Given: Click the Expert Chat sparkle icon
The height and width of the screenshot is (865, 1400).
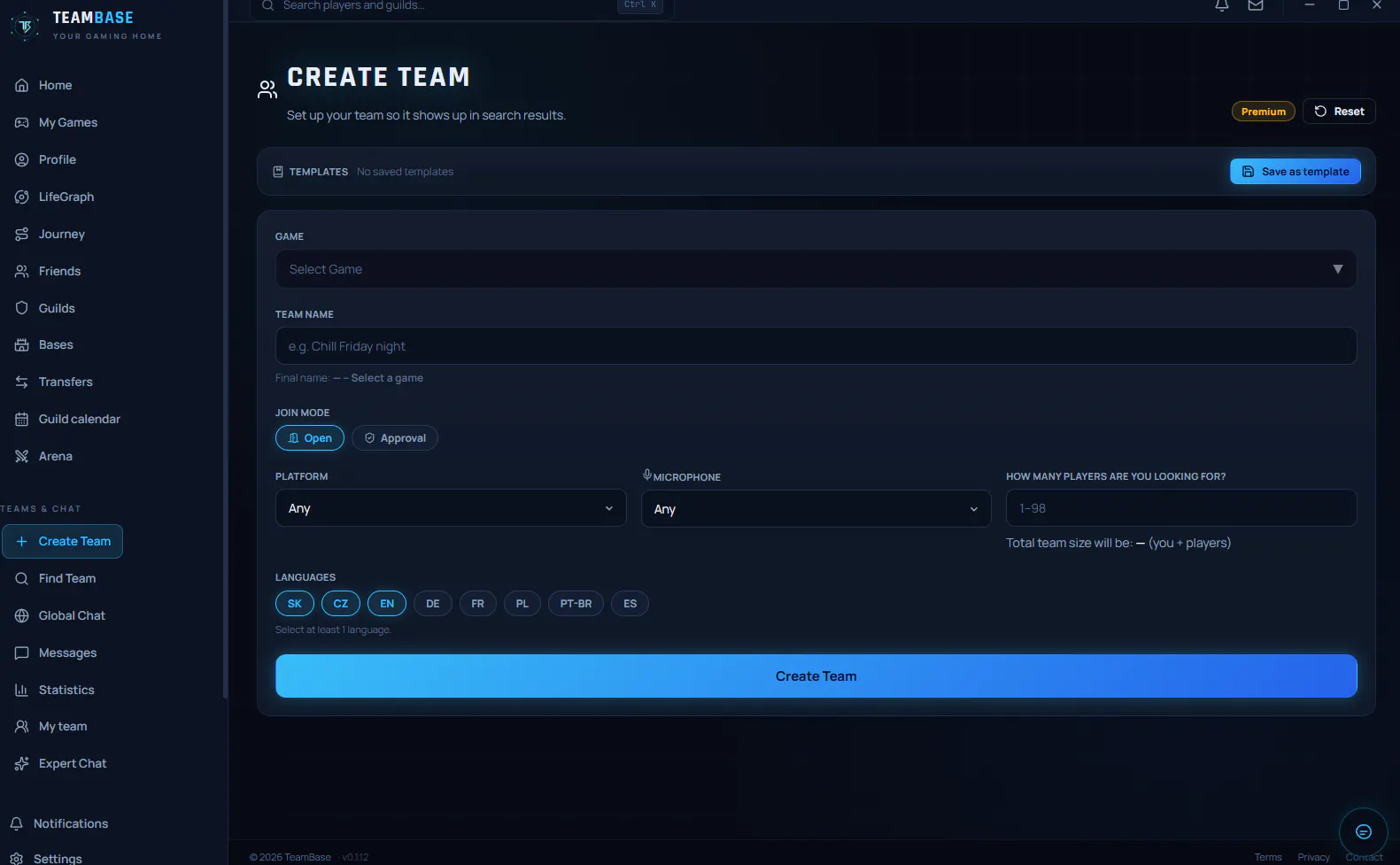Looking at the screenshot, I should (x=22, y=764).
